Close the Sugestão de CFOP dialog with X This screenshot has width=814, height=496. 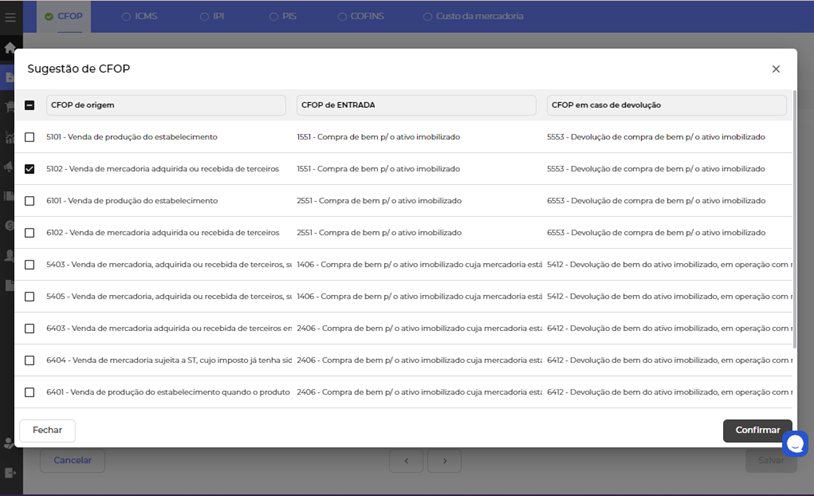tap(776, 69)
